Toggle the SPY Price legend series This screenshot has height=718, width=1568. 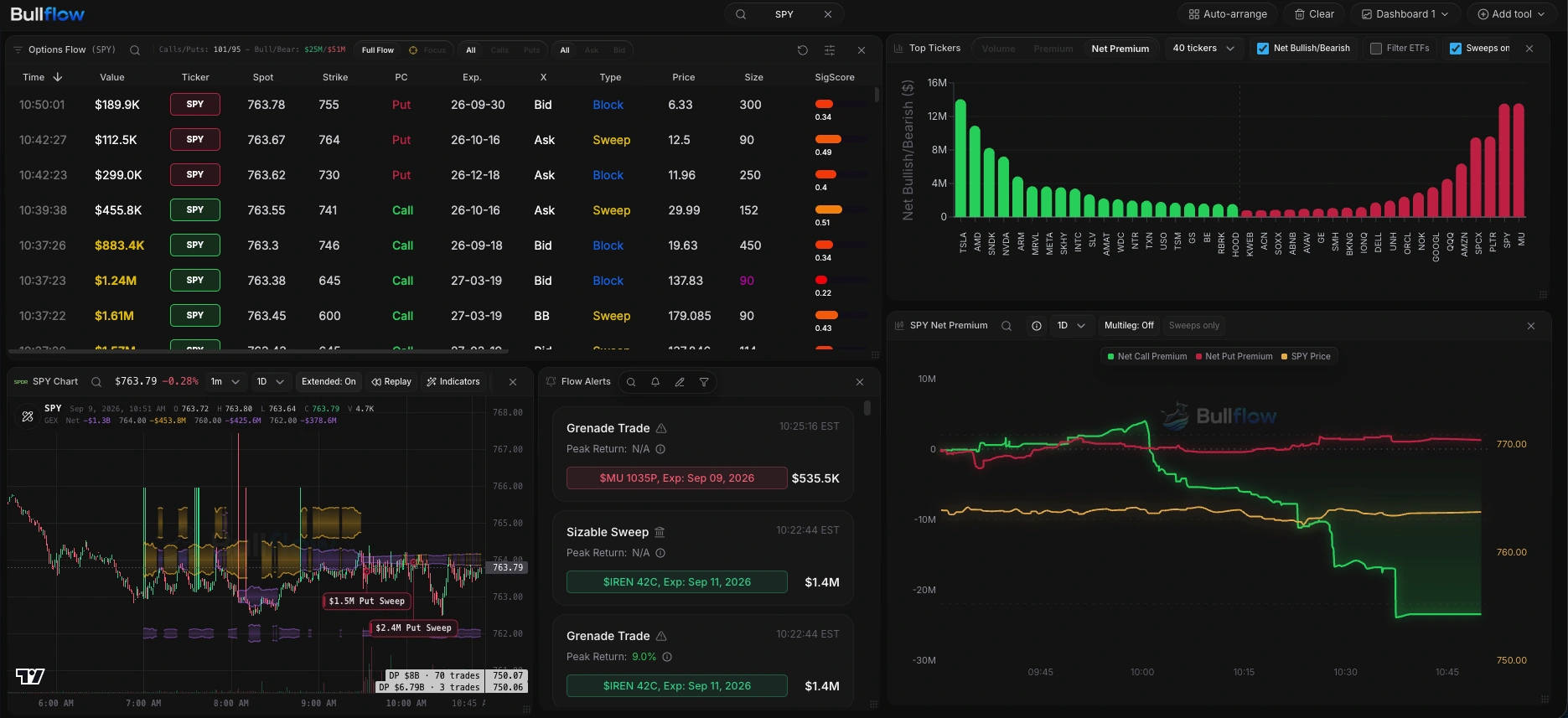click(1306, 357)
